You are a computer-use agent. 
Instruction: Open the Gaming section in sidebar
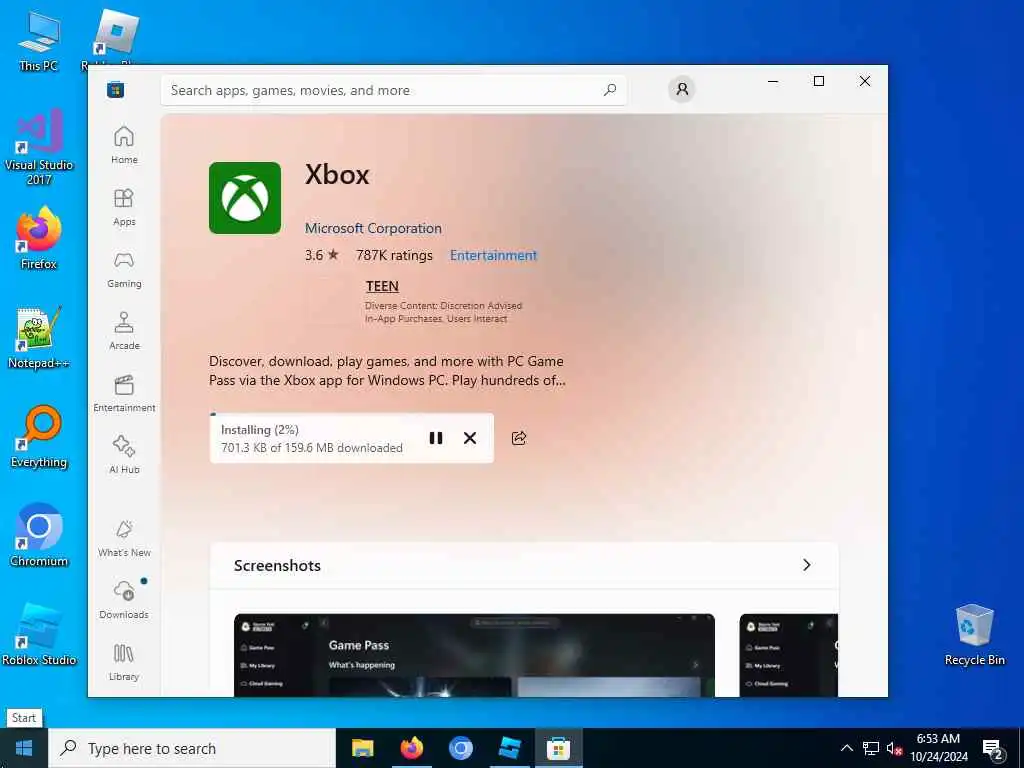(x=124, y=269)
